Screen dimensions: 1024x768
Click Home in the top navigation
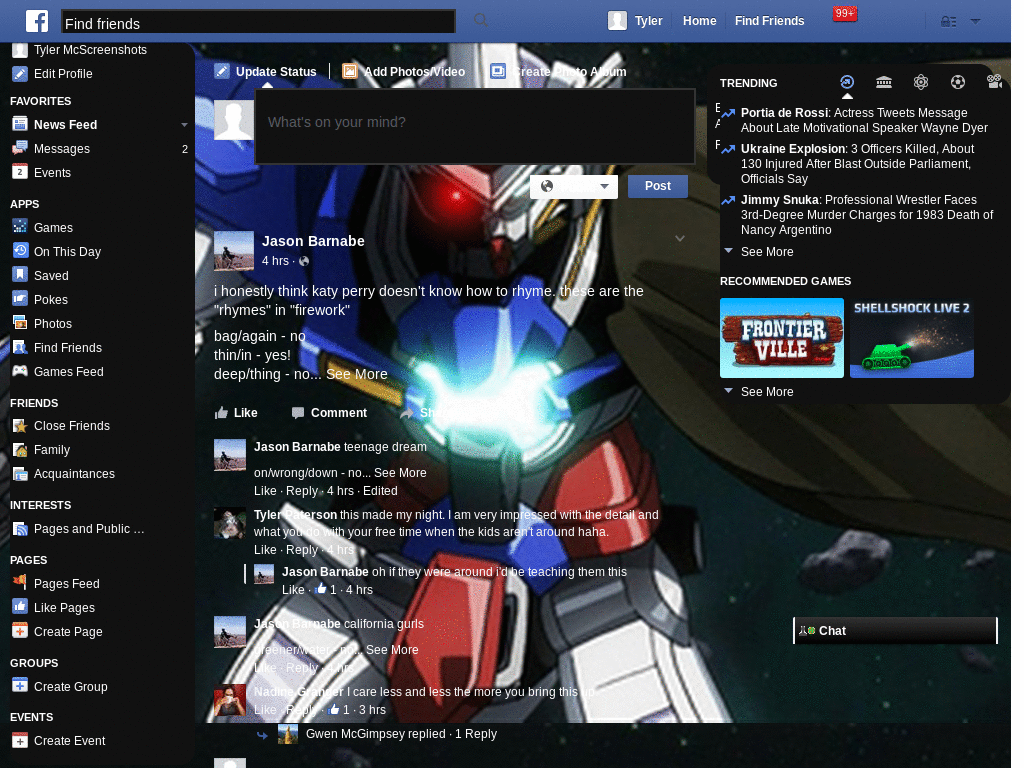[699, 20]
